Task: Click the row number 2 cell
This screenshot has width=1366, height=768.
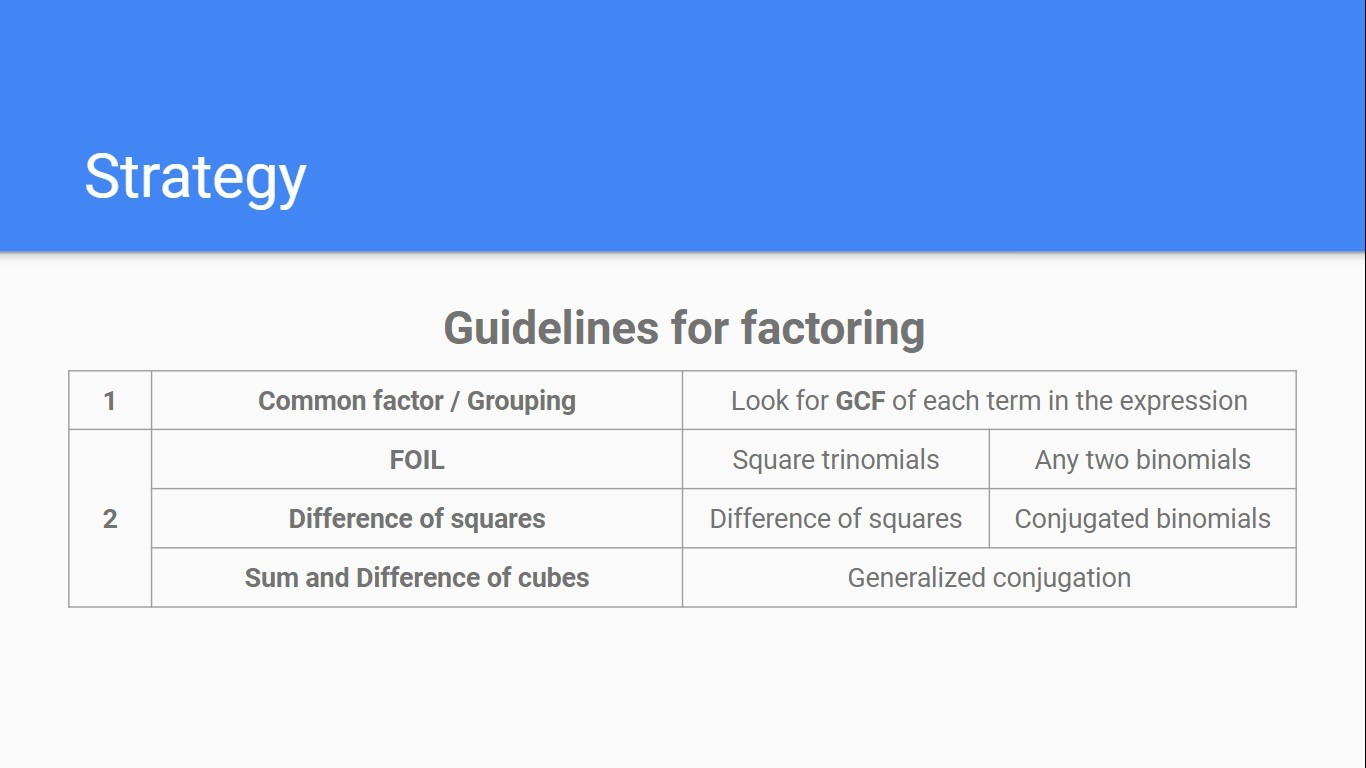Action: coord(110,519)
